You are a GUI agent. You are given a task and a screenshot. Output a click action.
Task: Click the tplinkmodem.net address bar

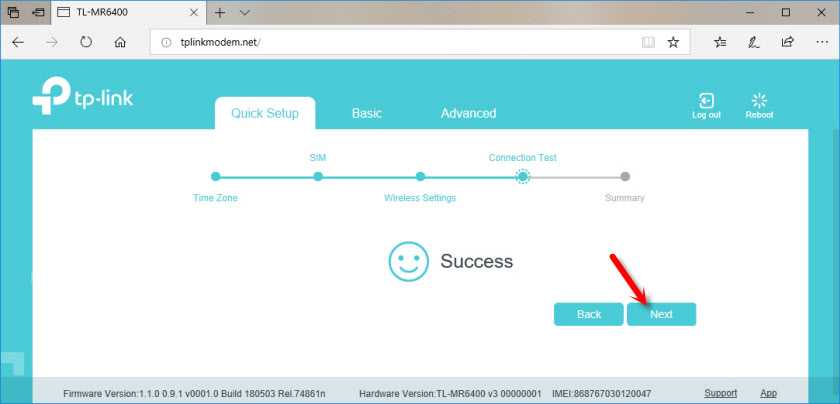(x=400, y=43)
